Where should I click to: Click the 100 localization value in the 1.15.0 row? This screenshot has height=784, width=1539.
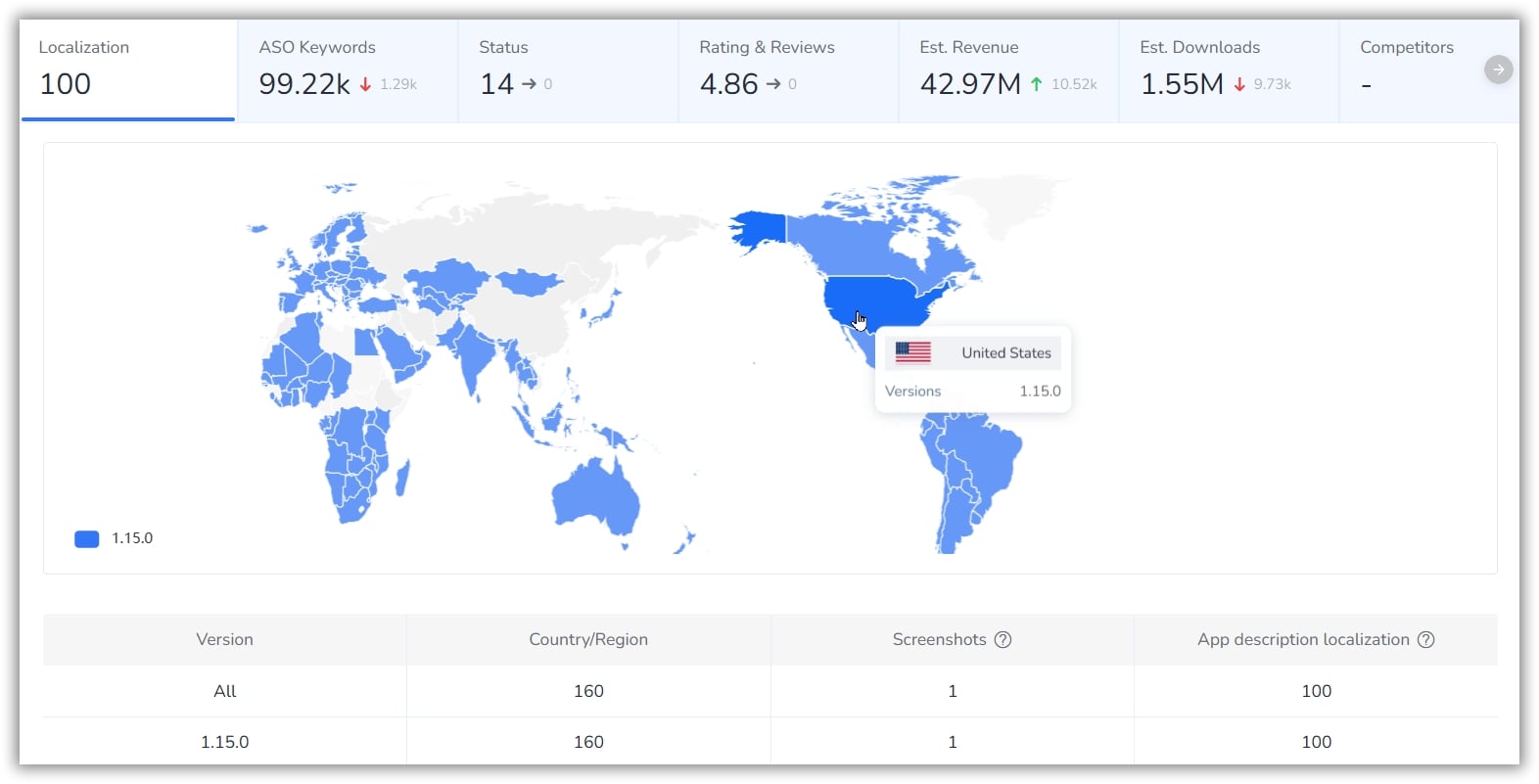[x=1317, y=742]
